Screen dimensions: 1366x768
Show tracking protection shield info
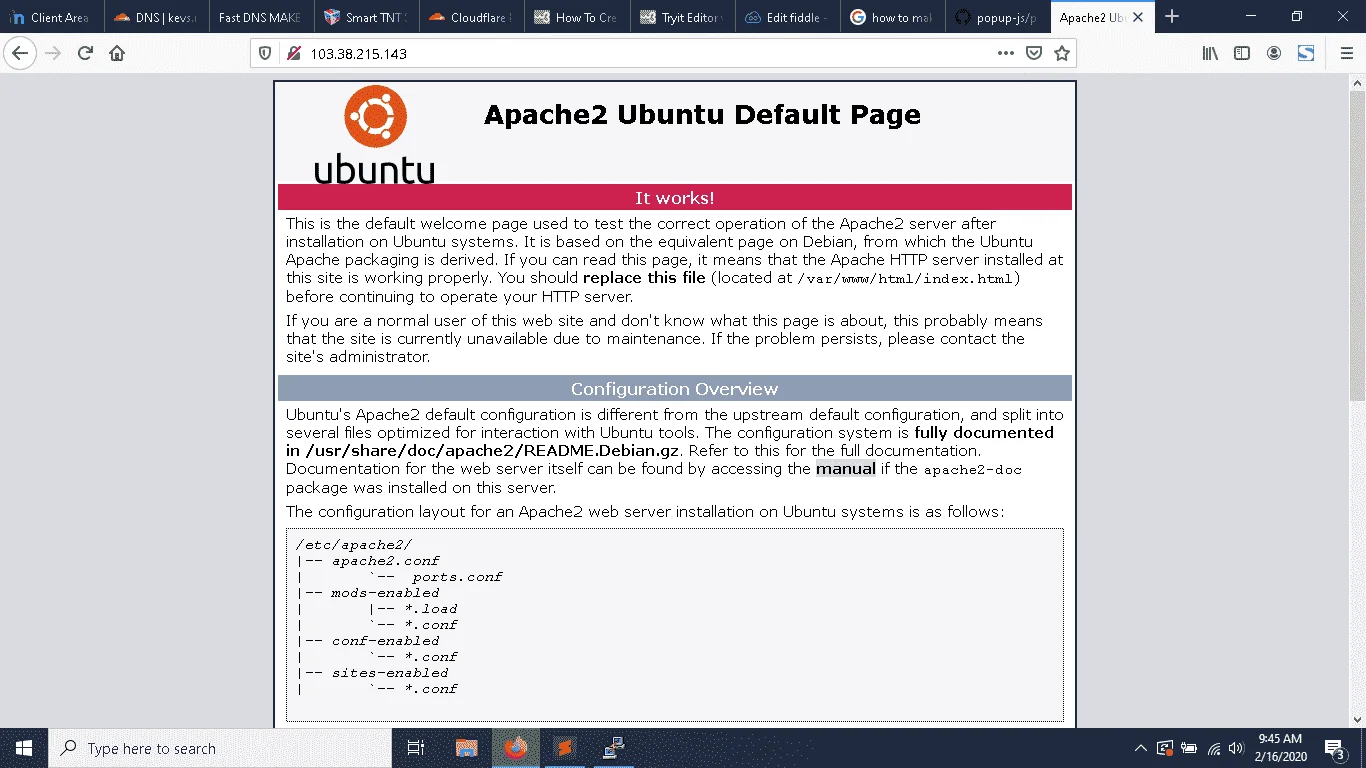[x=265, y=53]
